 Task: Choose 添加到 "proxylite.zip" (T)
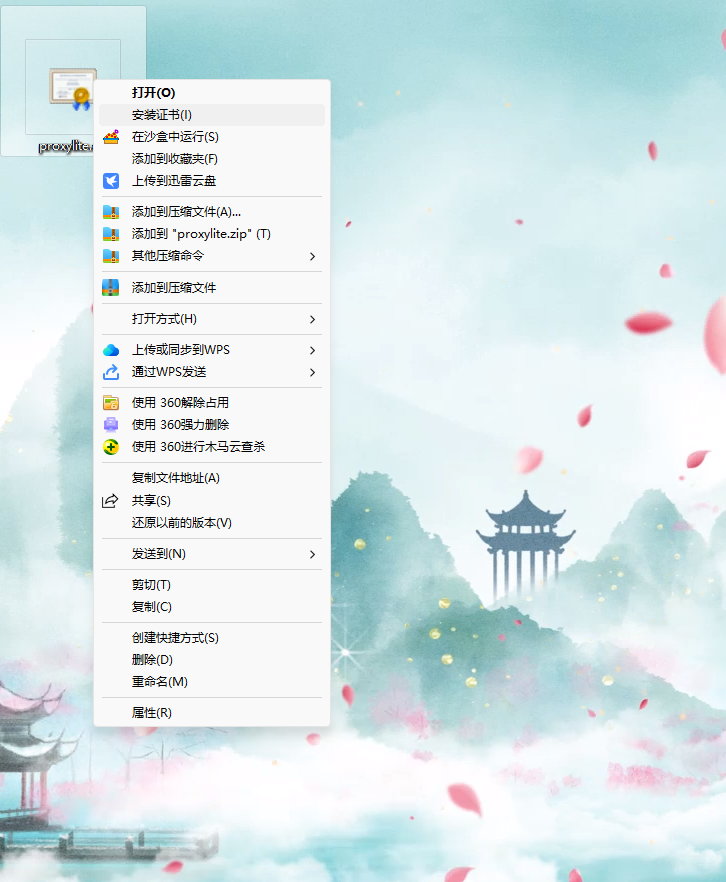(x=211, y=234)
